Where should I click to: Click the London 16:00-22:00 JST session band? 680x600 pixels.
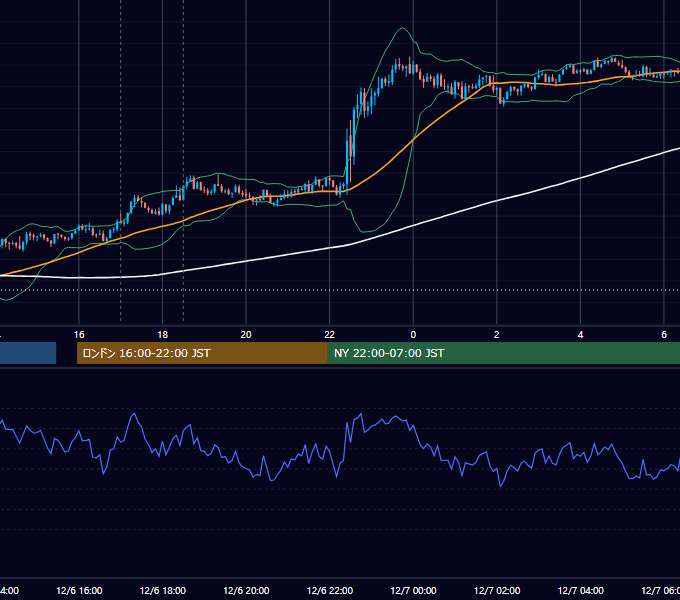[202, 353]
